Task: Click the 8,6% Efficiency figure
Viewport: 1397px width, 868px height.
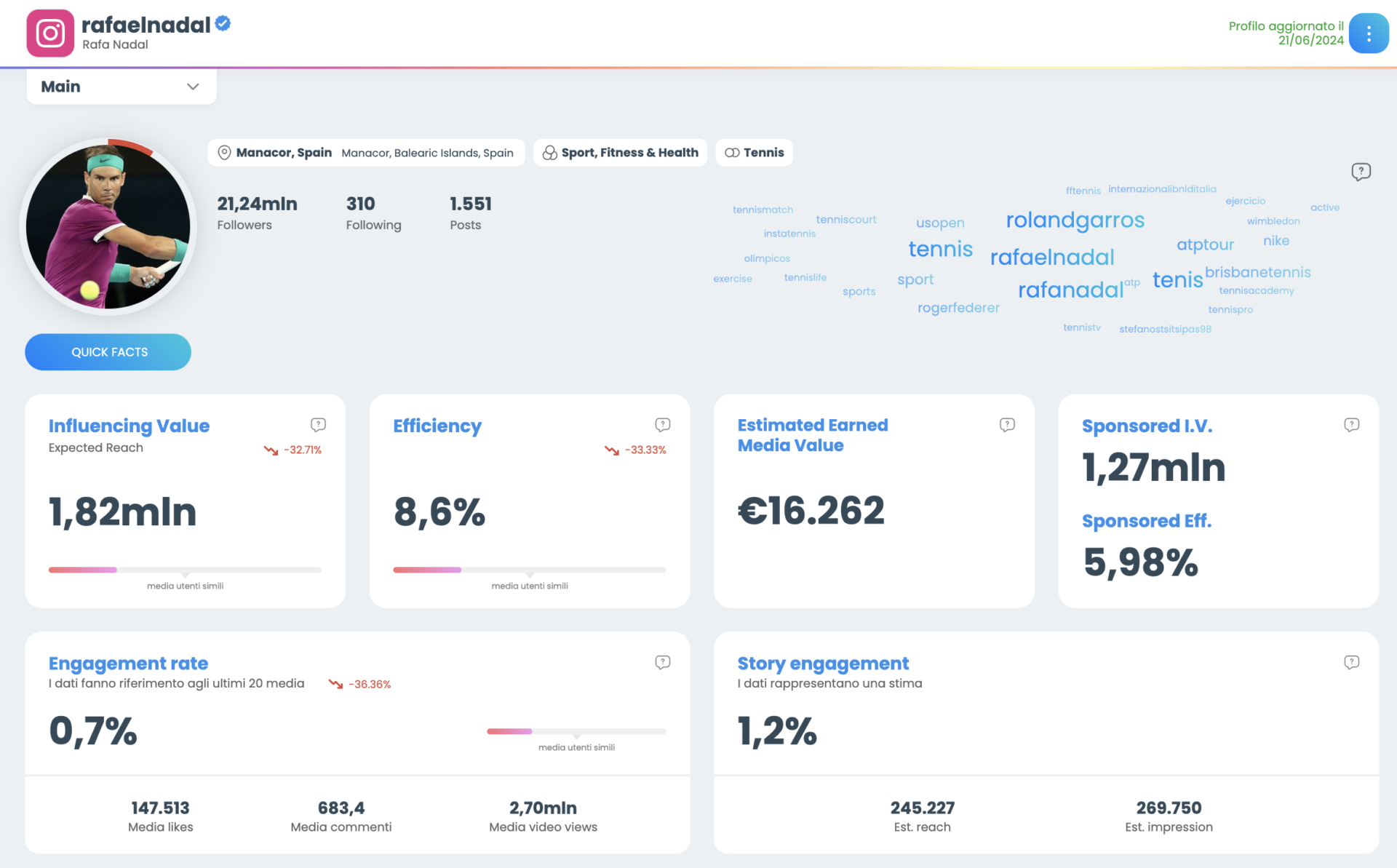Action: tap(439, 511)
